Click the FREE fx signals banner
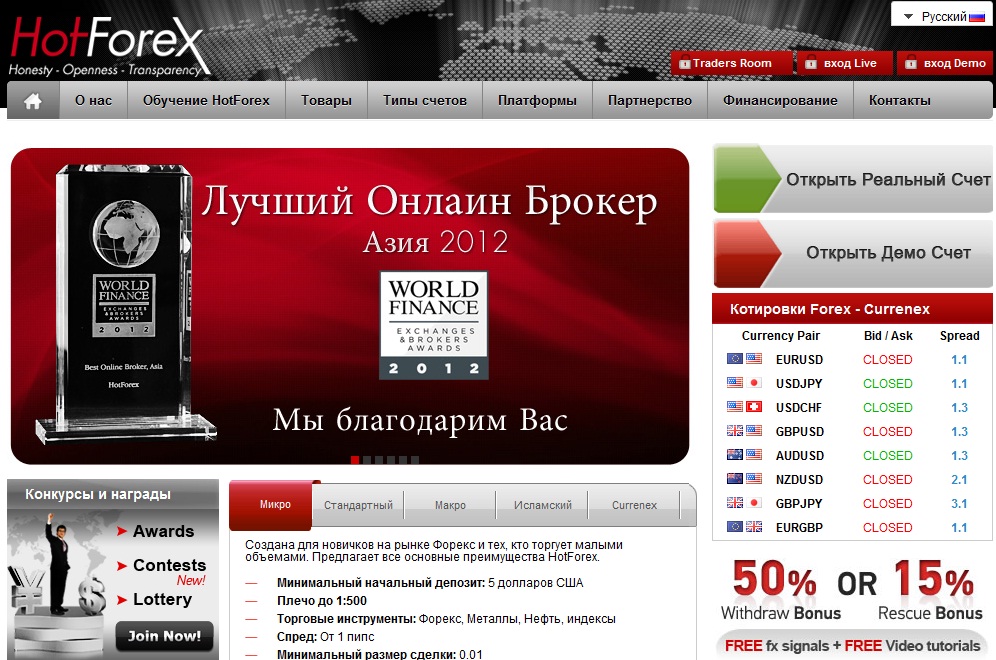Image resolution: width=996 pixels, height=660 pixels. 852,645
